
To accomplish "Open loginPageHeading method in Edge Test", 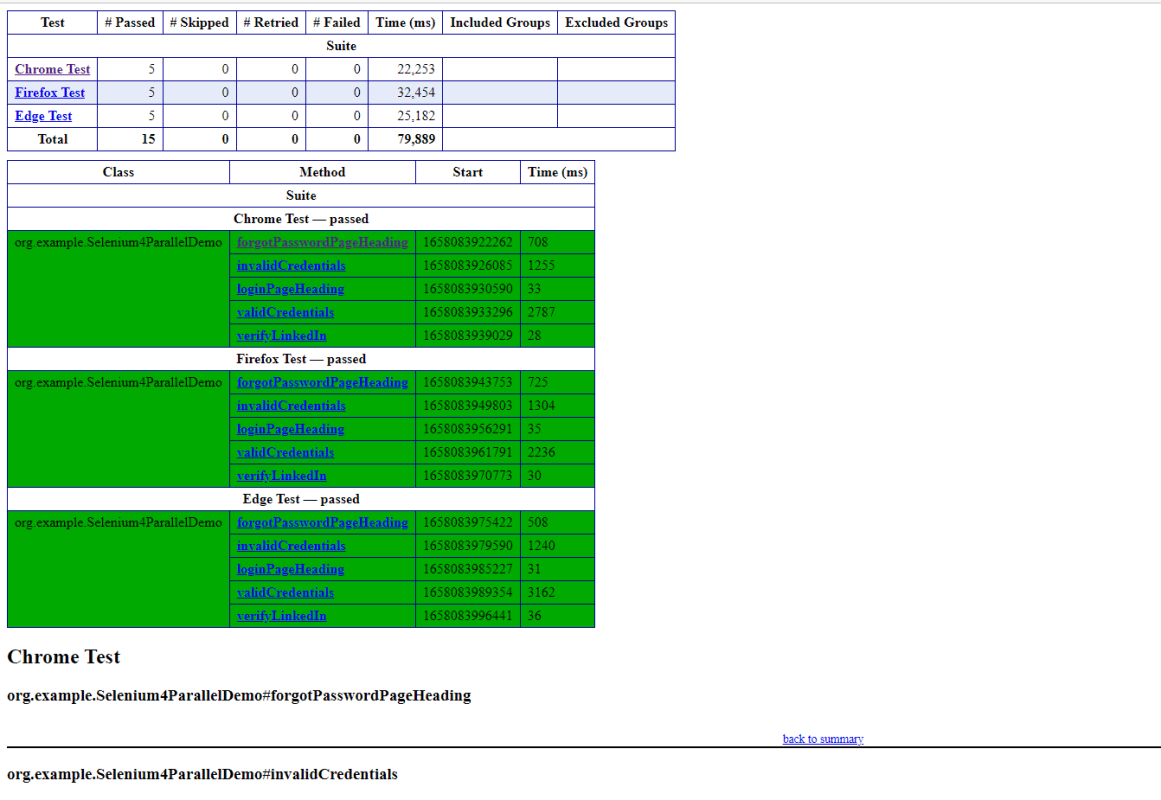I will pos(290,569).
